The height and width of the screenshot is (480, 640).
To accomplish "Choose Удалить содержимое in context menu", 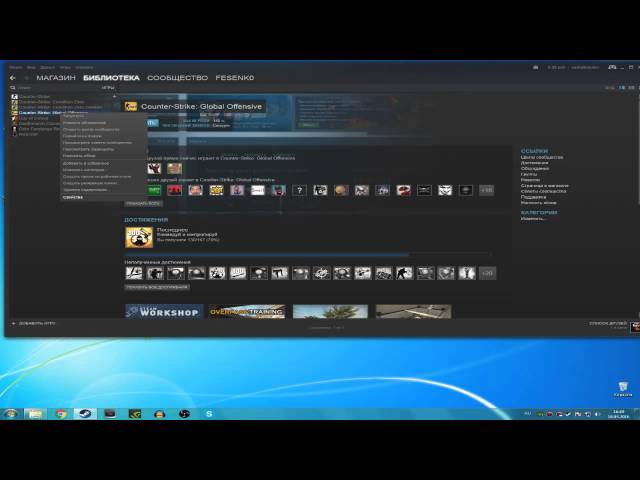I will pyautogui.click(x=85, y=190).
